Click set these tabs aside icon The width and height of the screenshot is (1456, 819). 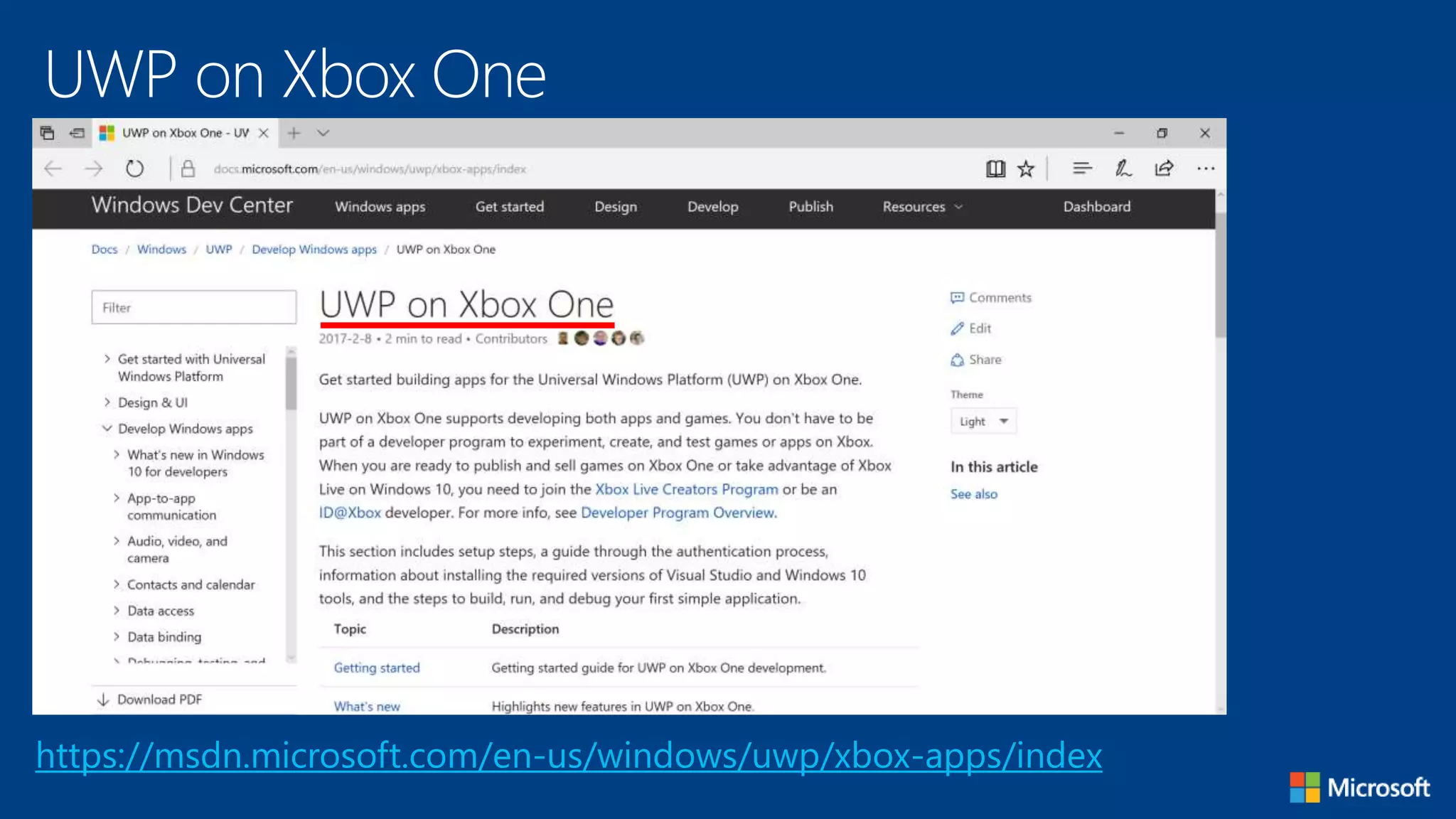pyautogui.click(x=77, y=133)
